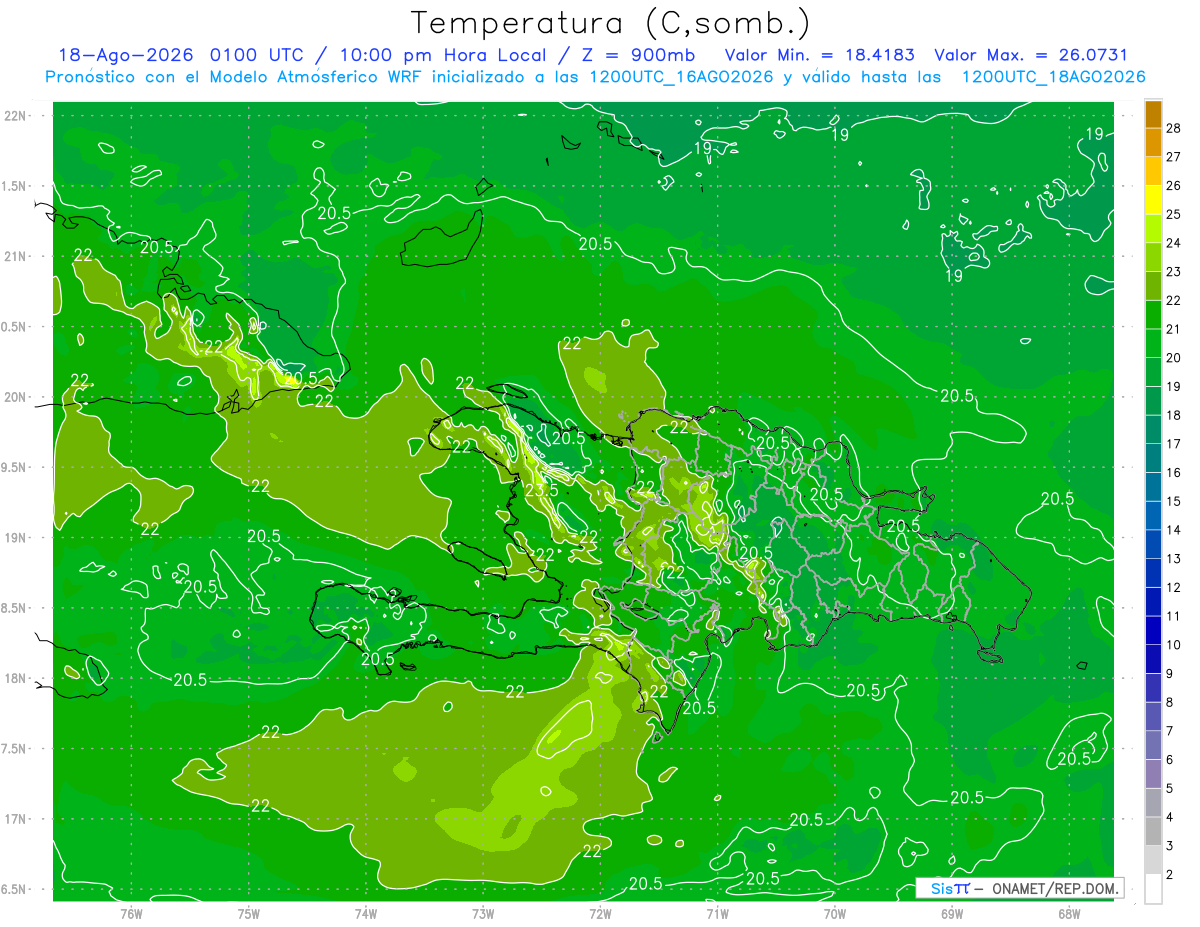Click the date text "18-Ago-2026"
Image resolution: width=1200 pixels, height=927 pixels.
tap(125, 55)
